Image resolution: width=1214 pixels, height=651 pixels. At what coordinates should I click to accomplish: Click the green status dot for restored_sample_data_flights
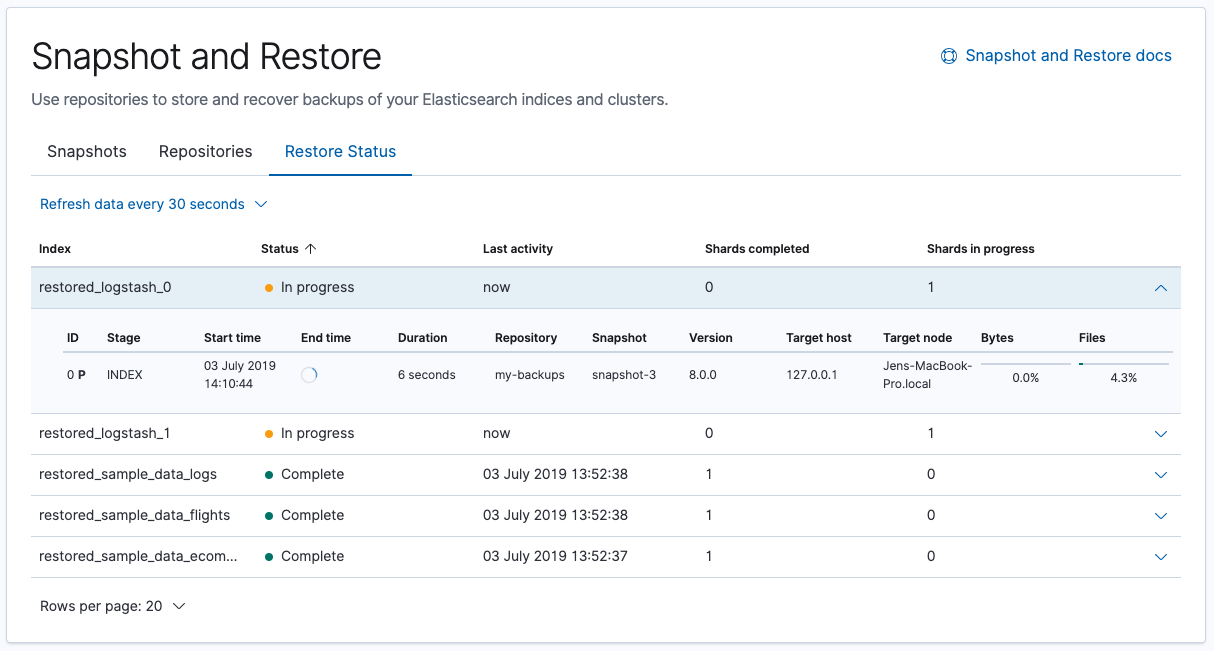pyautogui.click(x=269, y=516)
